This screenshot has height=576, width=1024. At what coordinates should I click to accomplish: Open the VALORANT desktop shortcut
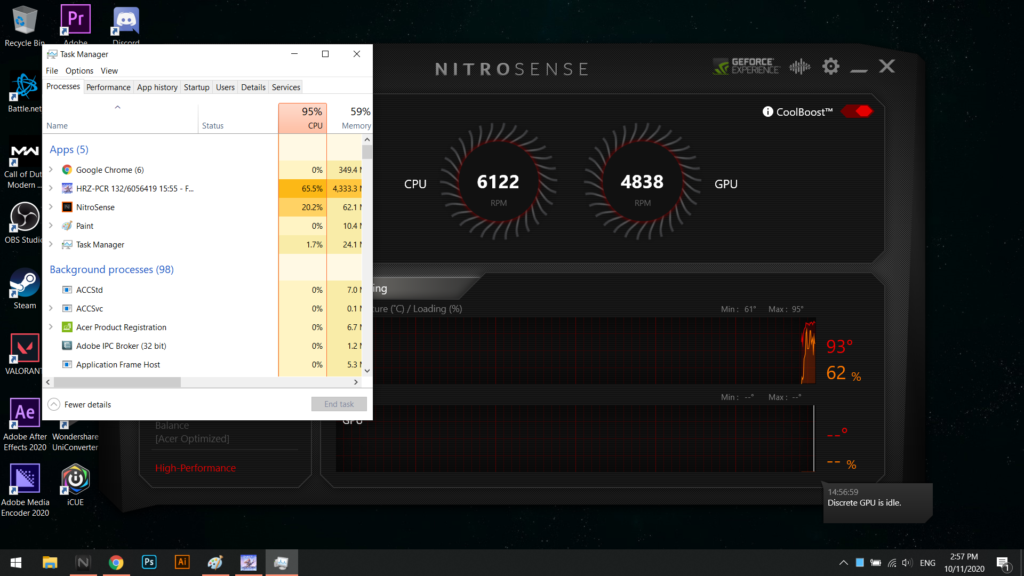[x=24, y=355]
